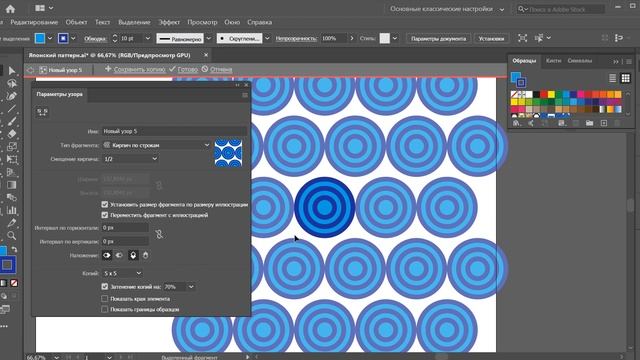Open the stroke weight 10 pt dropdown

click(x=148, y=38)
